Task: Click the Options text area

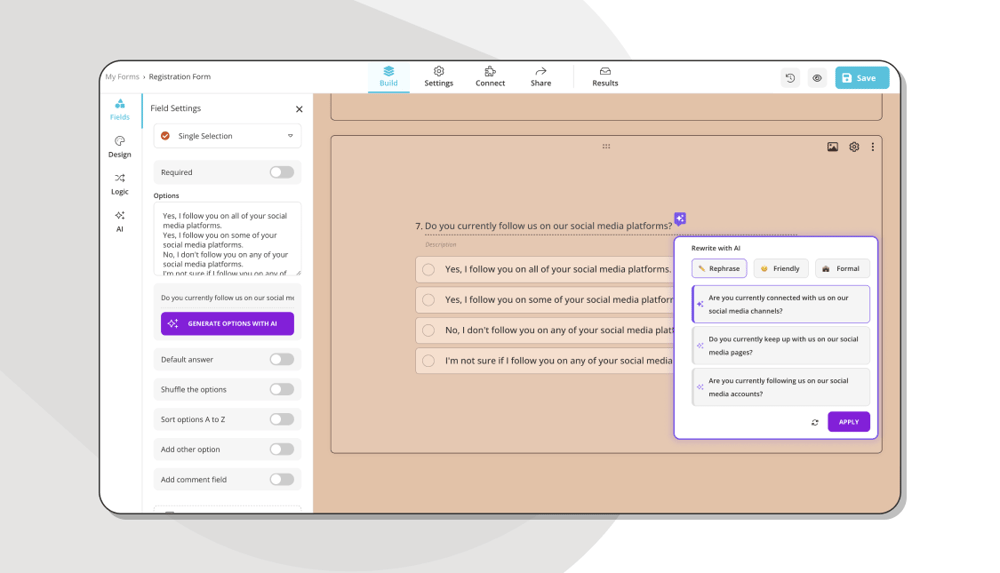Action: click(x=227, y=240)
